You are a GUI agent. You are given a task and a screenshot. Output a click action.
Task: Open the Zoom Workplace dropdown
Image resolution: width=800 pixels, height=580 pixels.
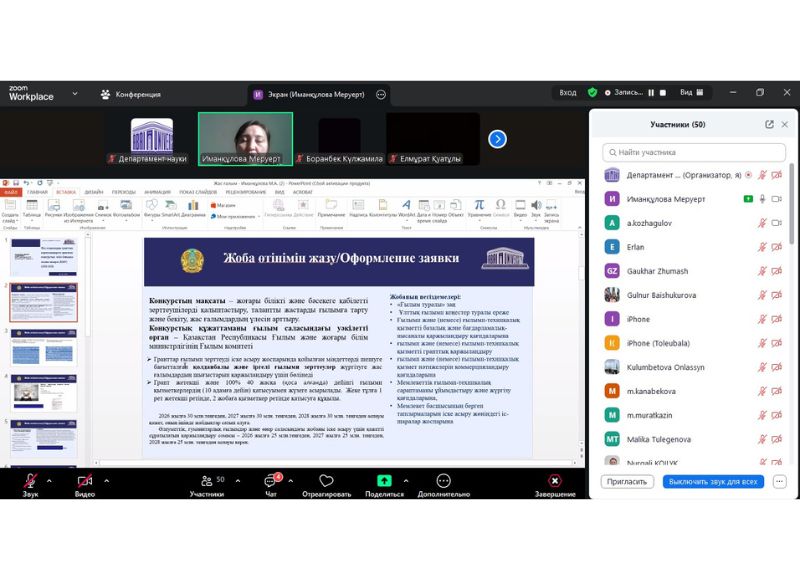tap(75, 94)
